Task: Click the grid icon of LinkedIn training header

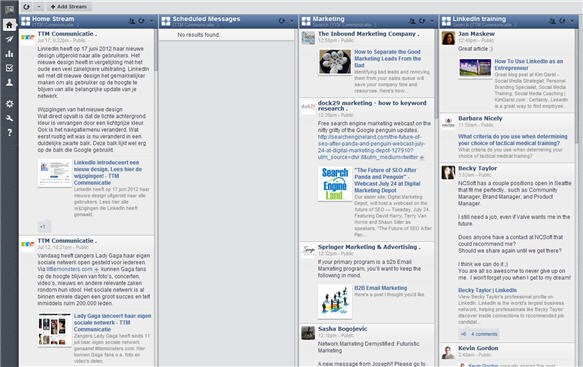Action: 446,21
